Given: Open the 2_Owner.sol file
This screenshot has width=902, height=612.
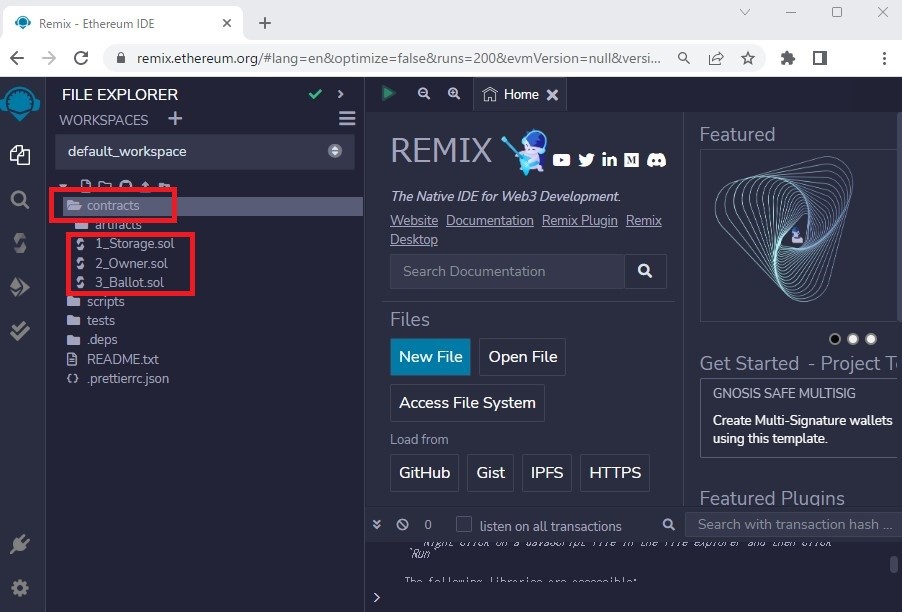Looking at the screenshot, I should [x=131, y=263].
